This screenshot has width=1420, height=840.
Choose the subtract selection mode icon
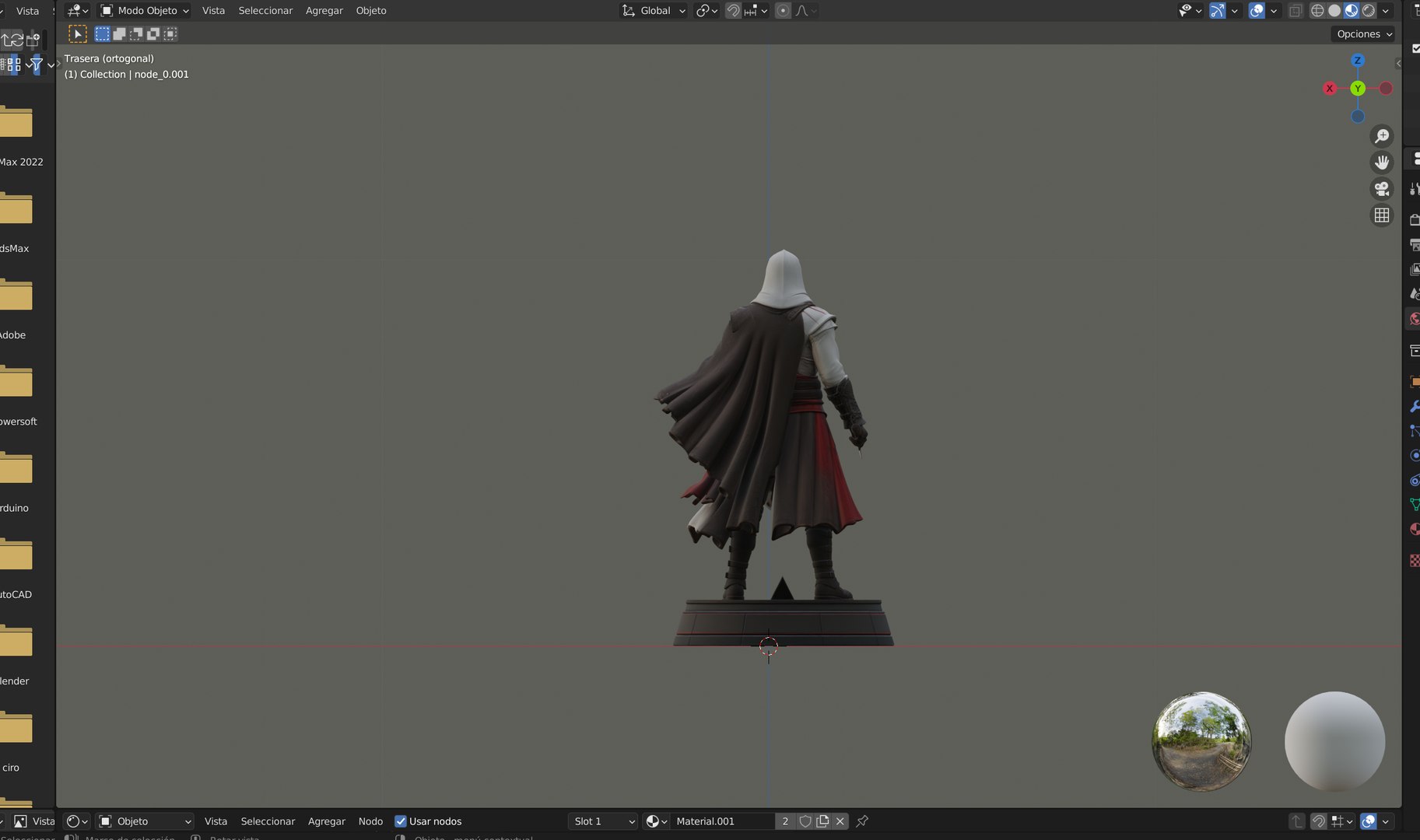click(x=136, y=33)
